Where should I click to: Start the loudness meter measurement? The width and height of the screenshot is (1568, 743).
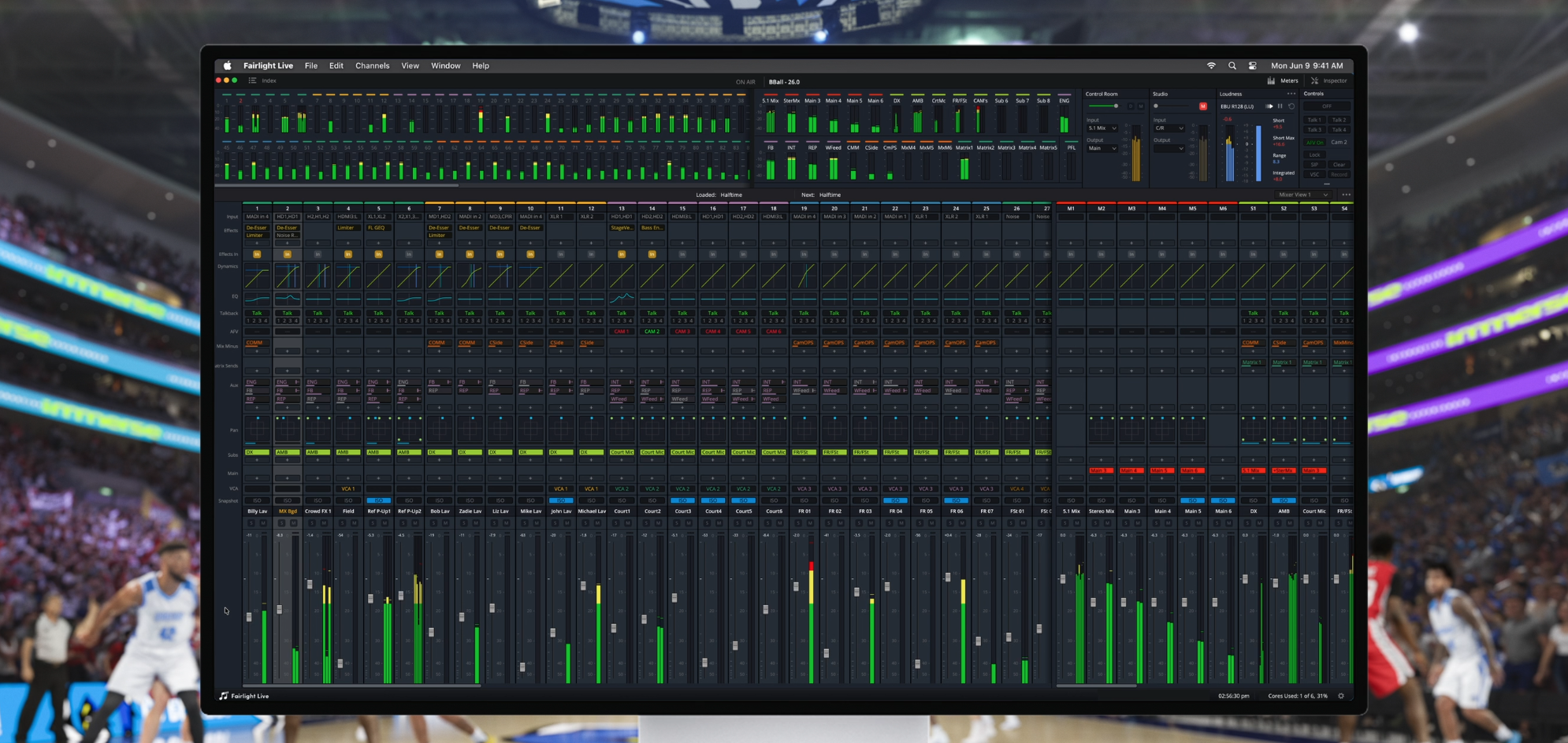(1269, 106)
